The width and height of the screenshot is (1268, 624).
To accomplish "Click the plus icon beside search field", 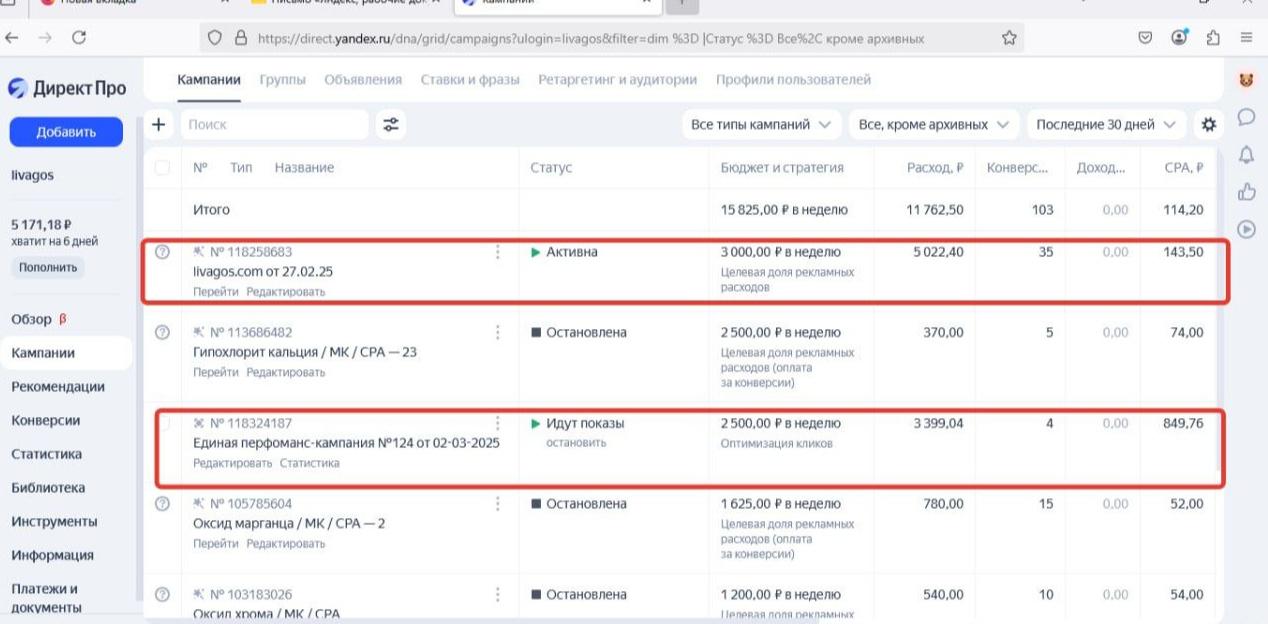I will tap(158, 125).
